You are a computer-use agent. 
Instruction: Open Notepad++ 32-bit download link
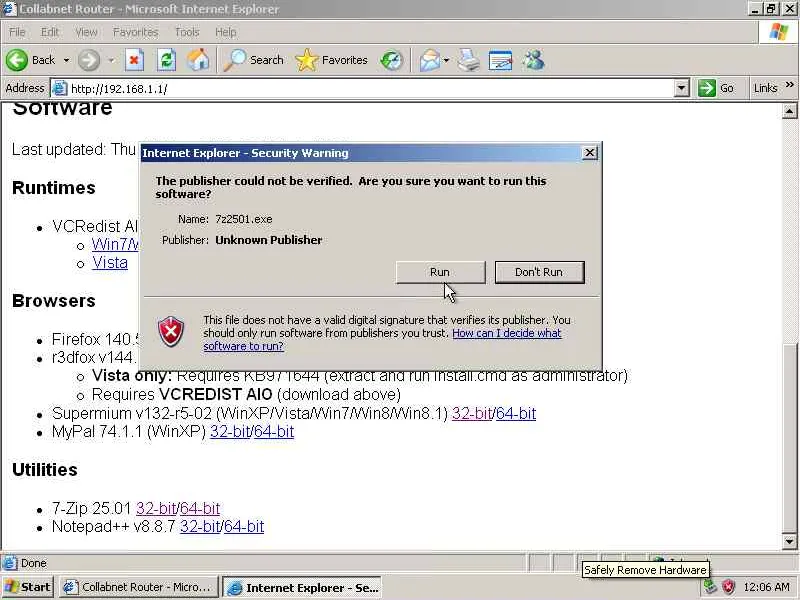199,527
